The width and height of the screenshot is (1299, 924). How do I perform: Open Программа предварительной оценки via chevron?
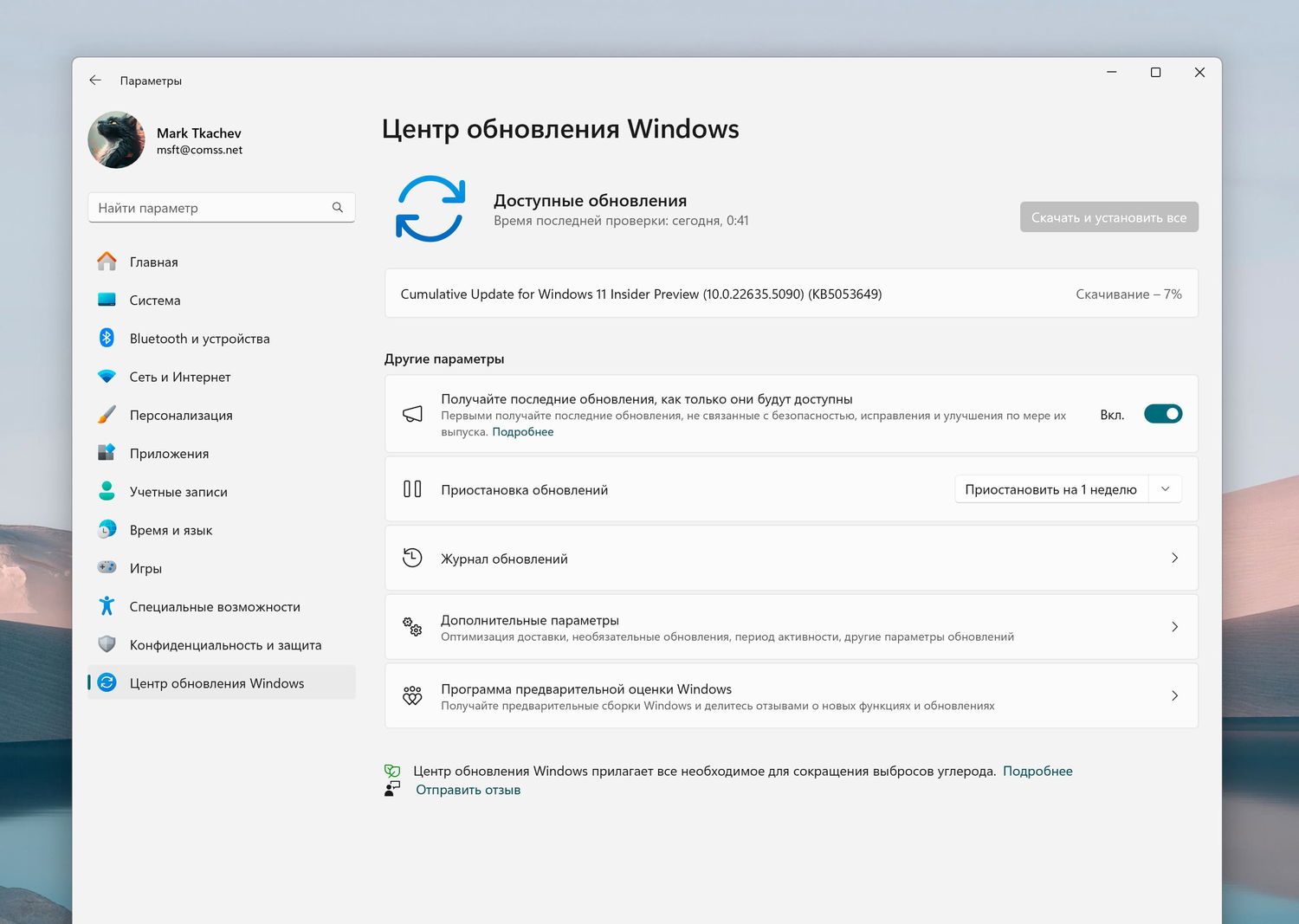1174,695
